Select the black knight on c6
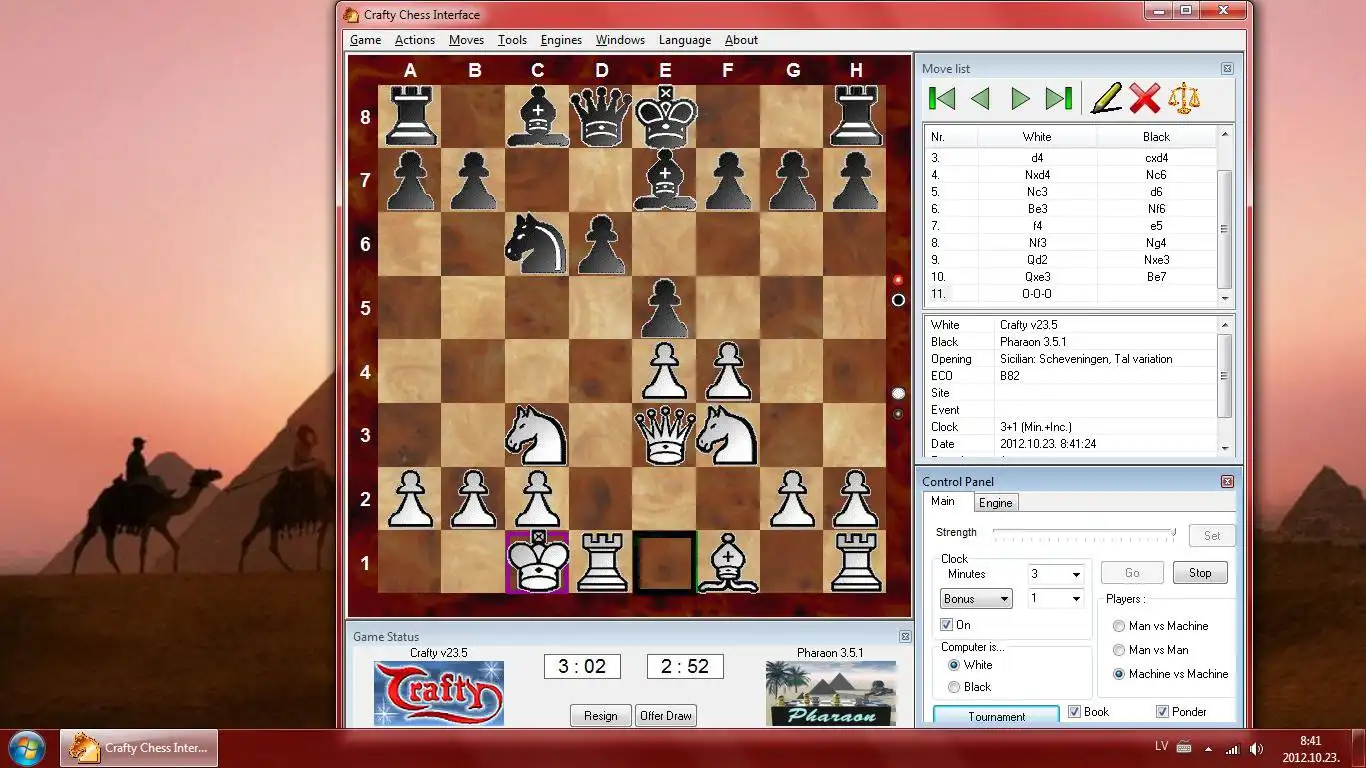1366x768 pixels. [538, 244]
